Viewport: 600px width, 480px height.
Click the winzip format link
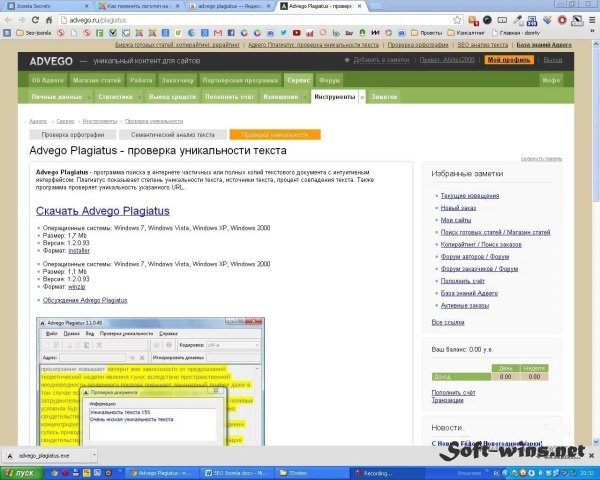click(77, 287)
